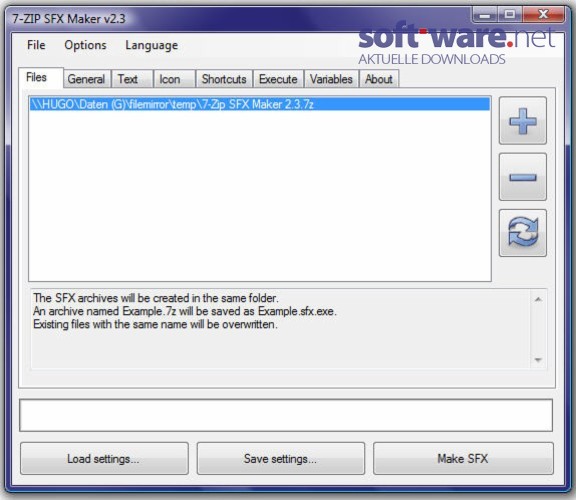The width and height of the screenshot is (576, 500).
Task: Show the About tab
Action: coord(379,79)
